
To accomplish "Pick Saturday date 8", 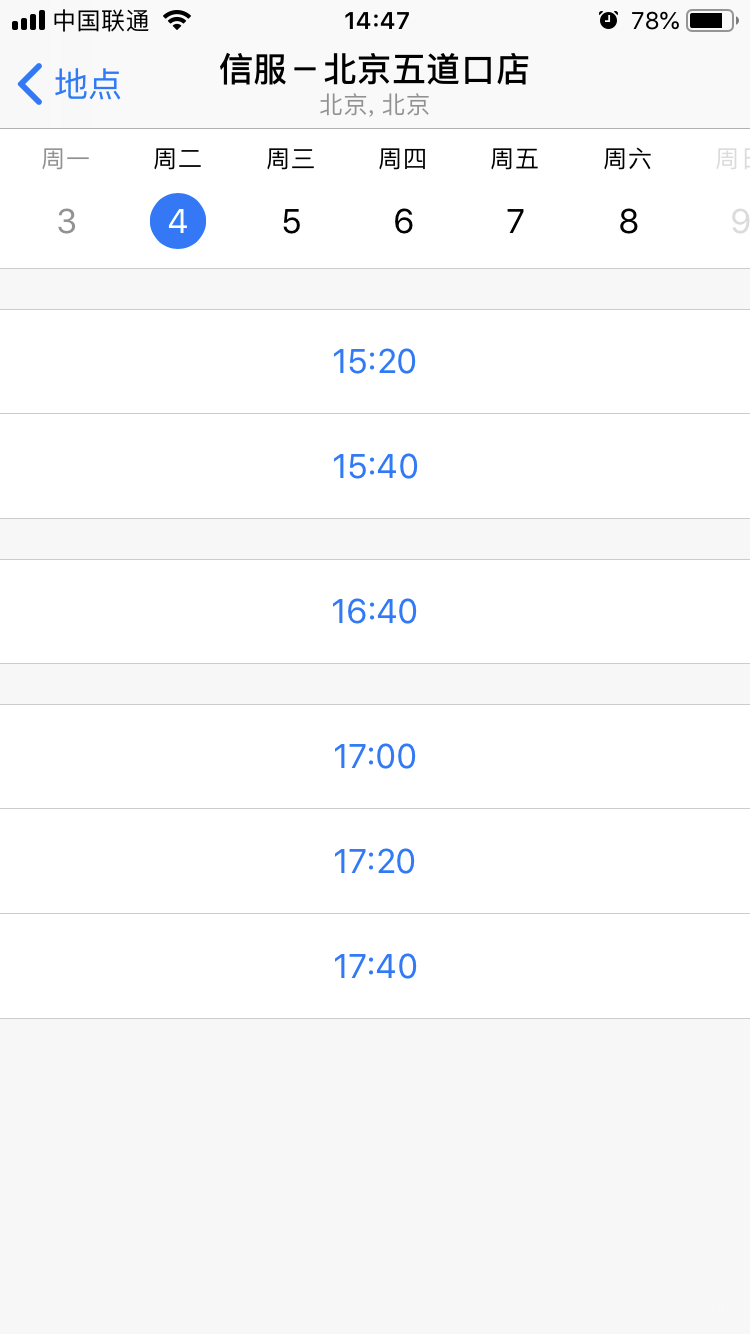I will click(628, 221).
